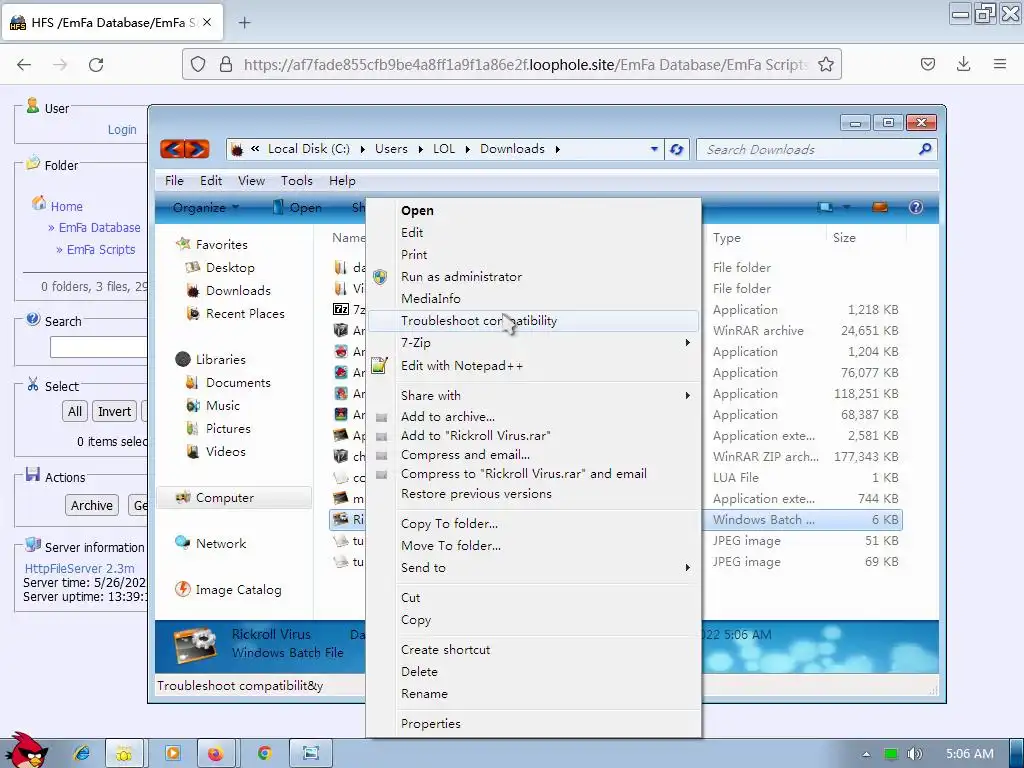The height and width of the screenshot is (768, 1024).
Task: Toggle the preview pane icon in Explorer
Action: click(880, 208)
